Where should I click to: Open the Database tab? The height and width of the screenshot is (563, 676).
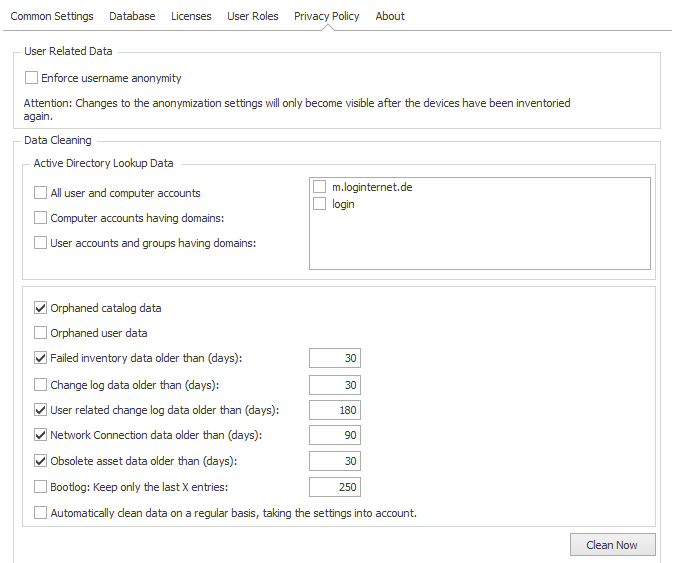point(132,16)
